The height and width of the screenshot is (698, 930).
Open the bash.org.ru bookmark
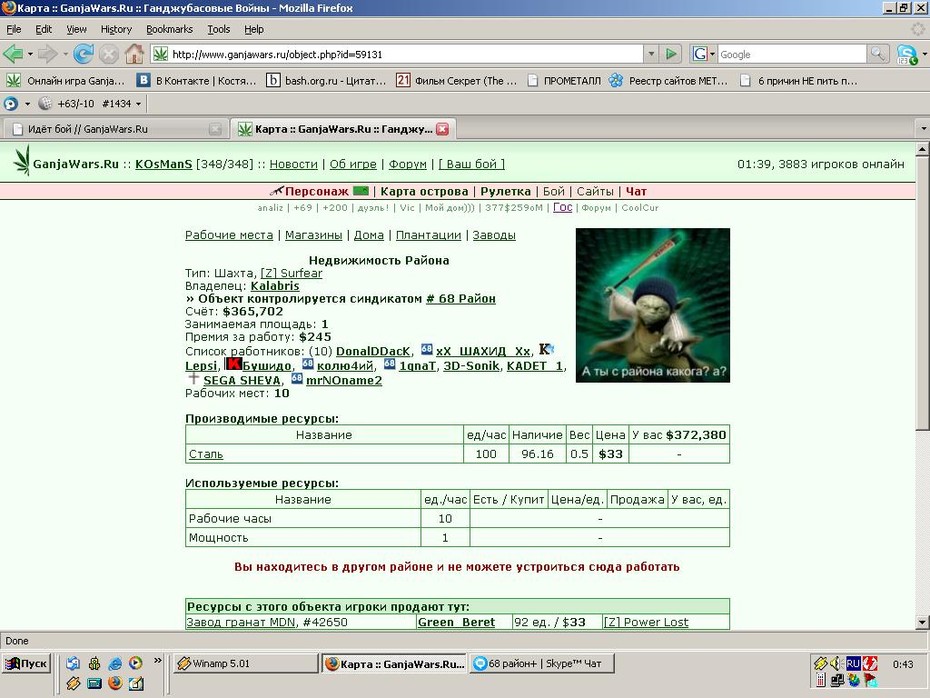tap(326, 81)
